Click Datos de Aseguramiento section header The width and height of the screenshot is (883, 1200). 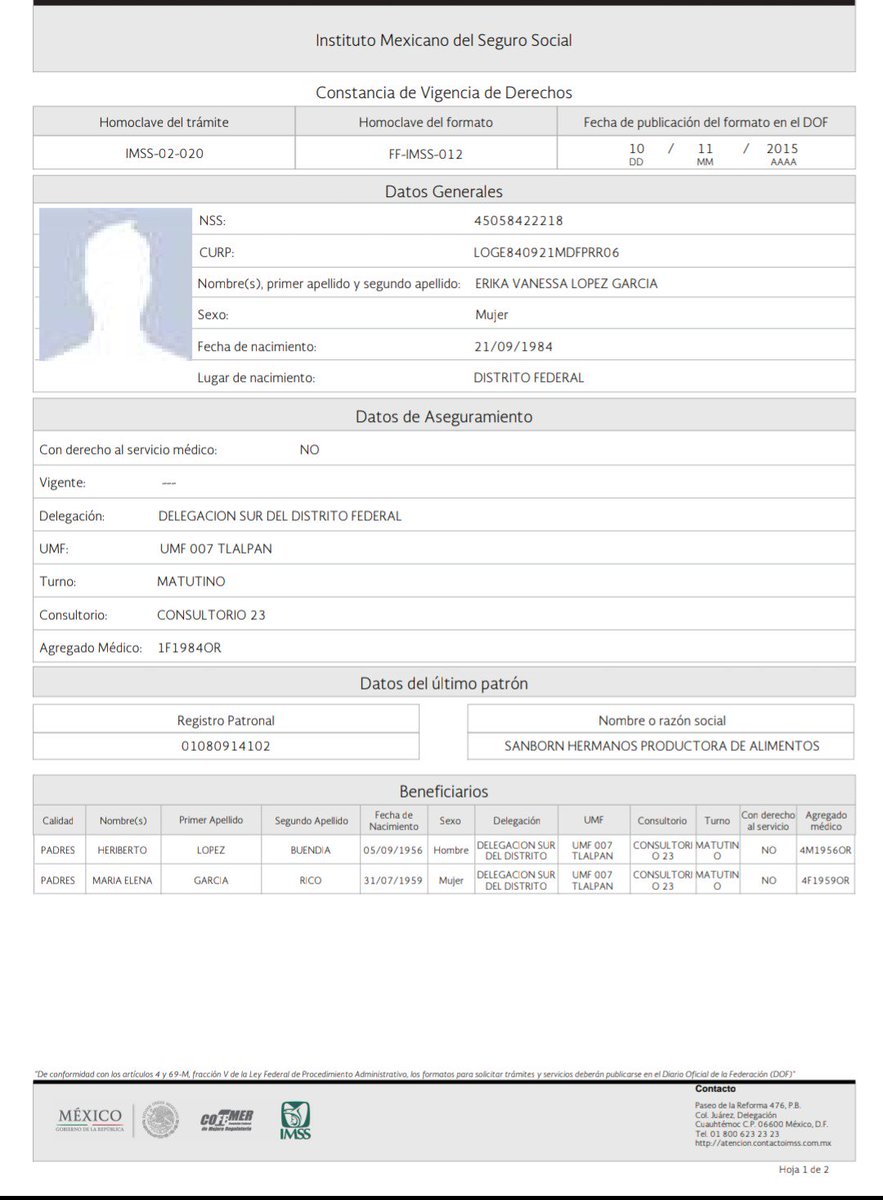pyautogui.click(x=444, y=416)
